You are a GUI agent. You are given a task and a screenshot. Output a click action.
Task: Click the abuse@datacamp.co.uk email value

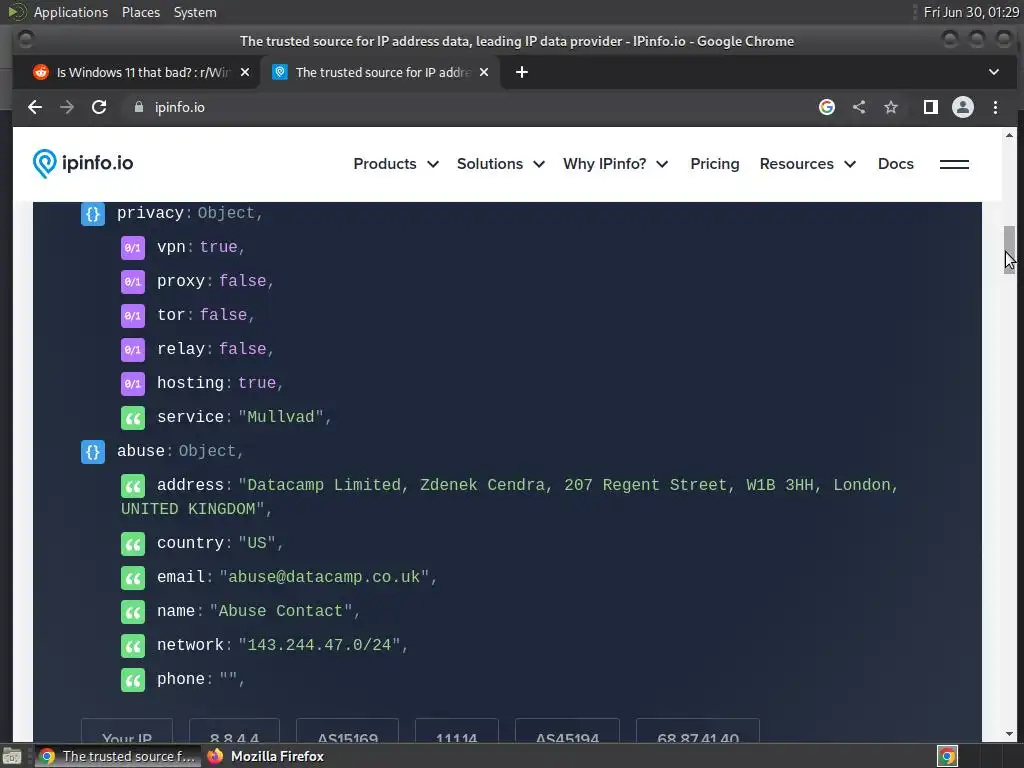coord(324,577)
